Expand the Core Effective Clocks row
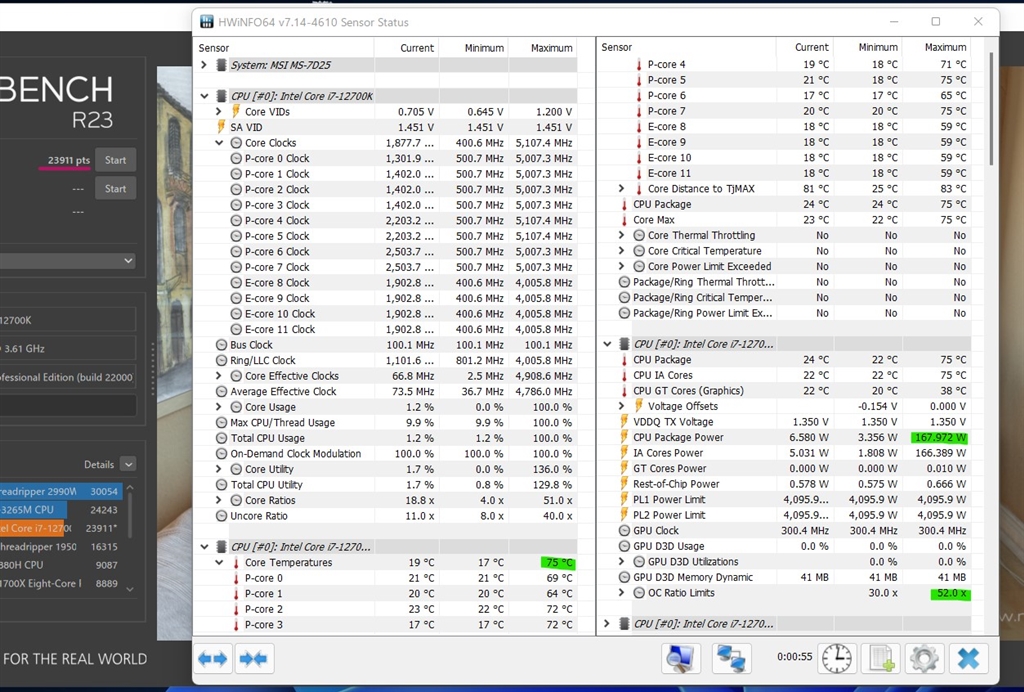 point(219,376)
